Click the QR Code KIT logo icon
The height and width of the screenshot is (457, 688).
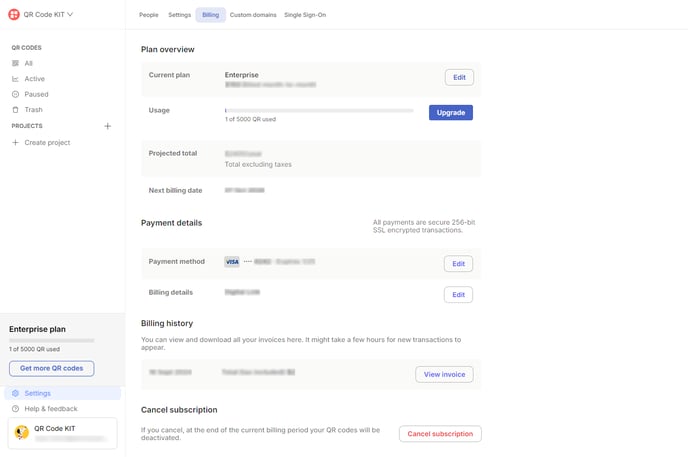14,15
